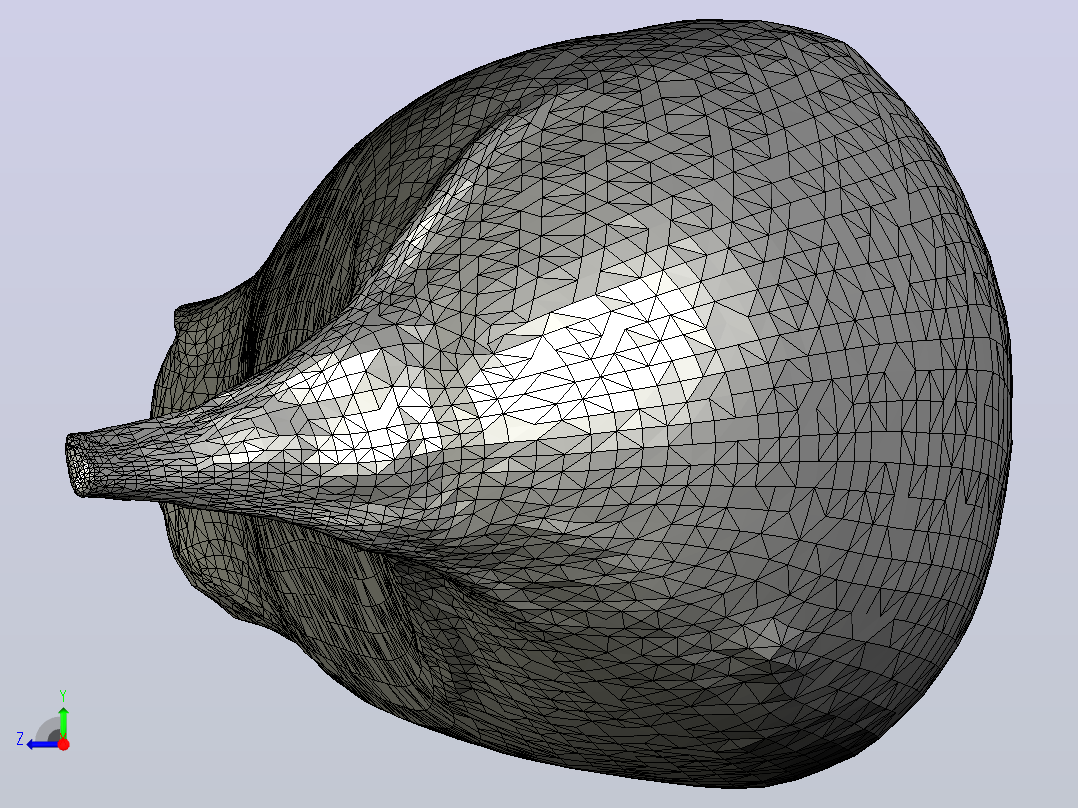Select the narrow stem tip of the meshed model

(x=81, y=463)
